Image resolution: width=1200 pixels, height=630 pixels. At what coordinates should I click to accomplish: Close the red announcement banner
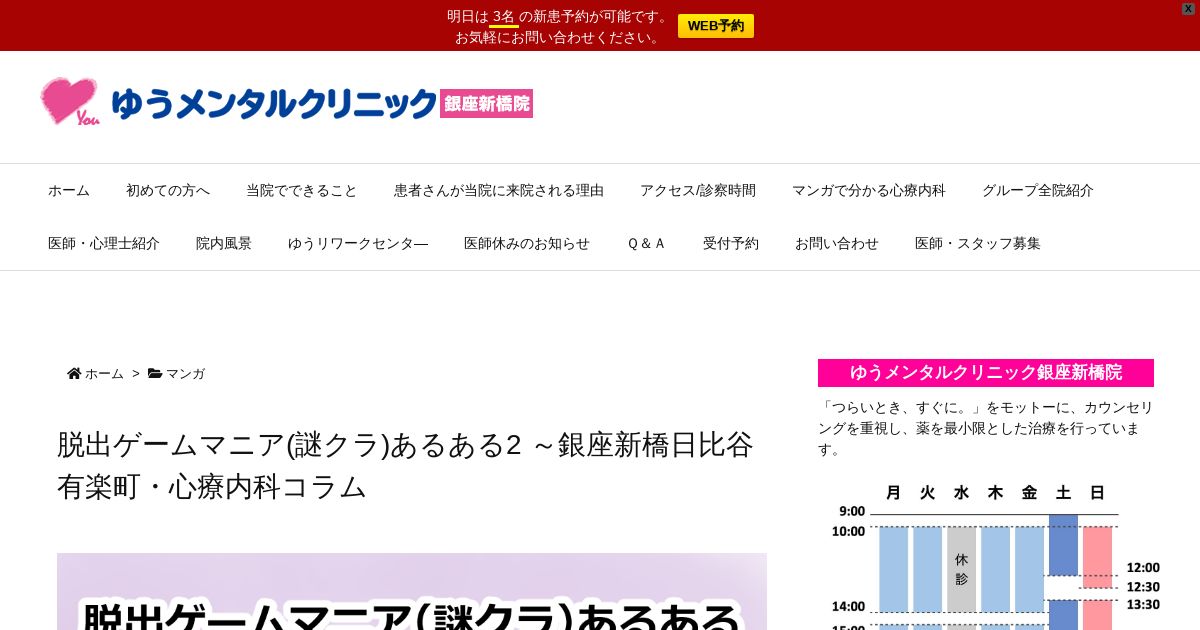click(1188, 8)
